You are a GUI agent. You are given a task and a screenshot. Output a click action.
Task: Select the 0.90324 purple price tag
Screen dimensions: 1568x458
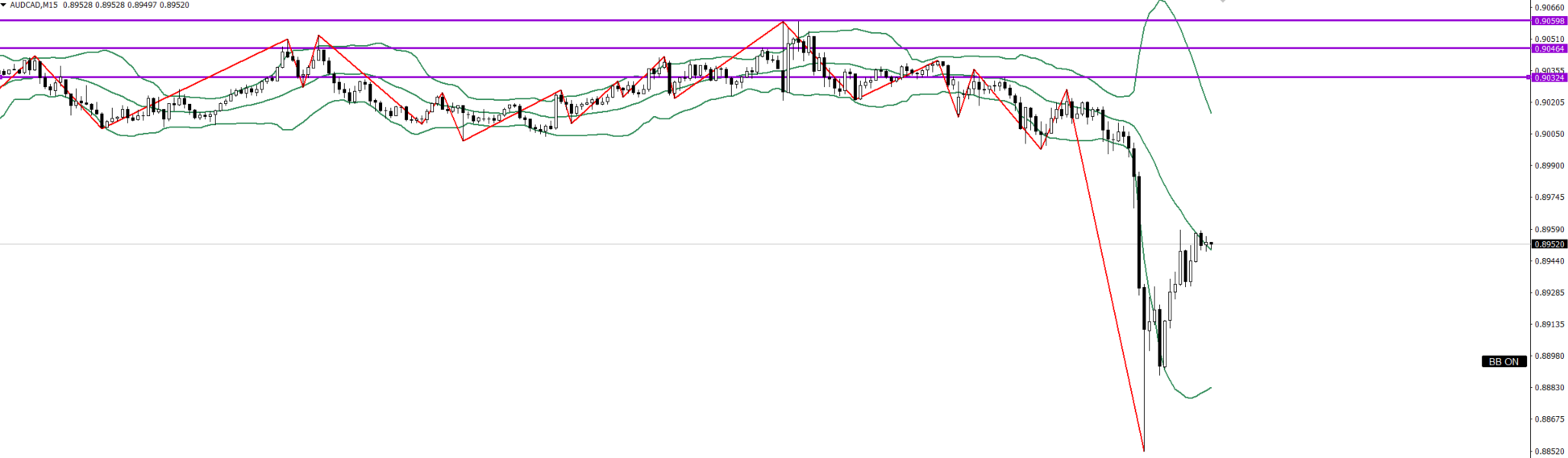point(1549,77)
